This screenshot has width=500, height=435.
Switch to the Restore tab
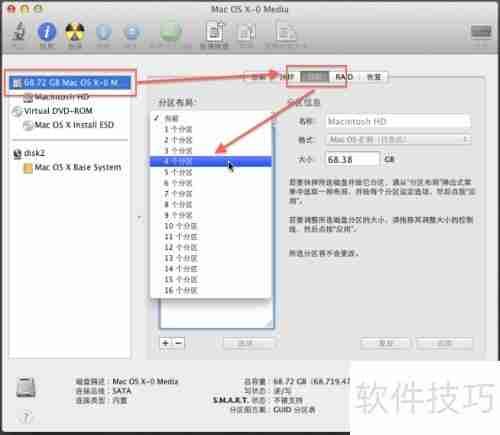tap(373, 77)
